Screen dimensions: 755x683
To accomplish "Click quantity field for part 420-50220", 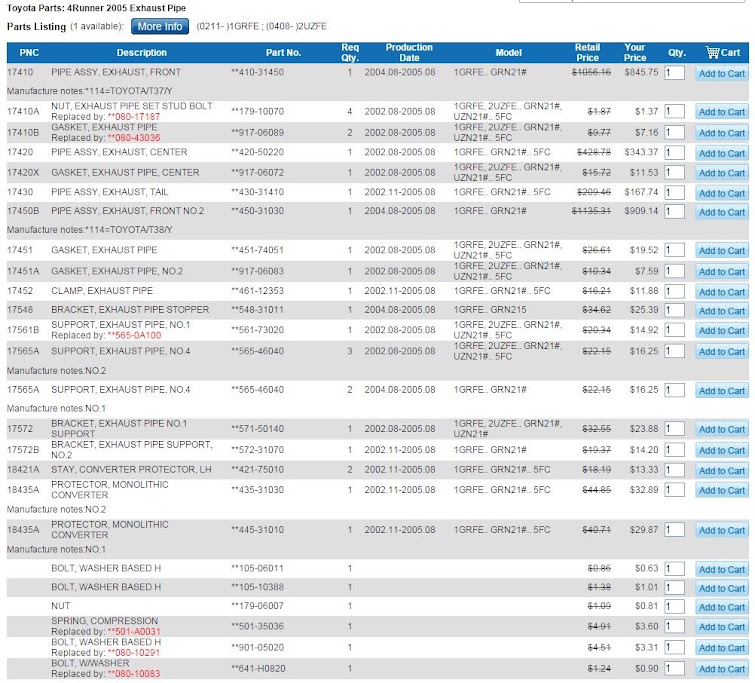I will coord(674,153).
